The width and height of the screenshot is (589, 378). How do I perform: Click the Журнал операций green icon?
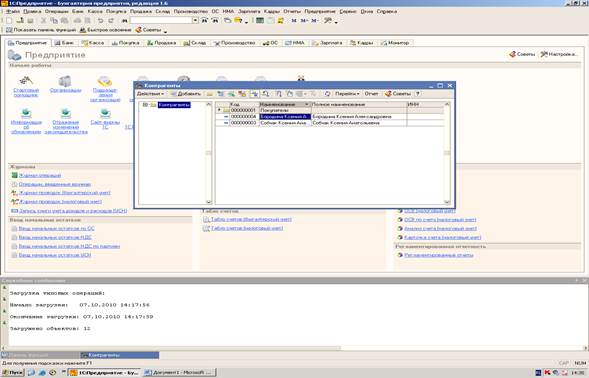pyautogui.click(x=15, y=175)
